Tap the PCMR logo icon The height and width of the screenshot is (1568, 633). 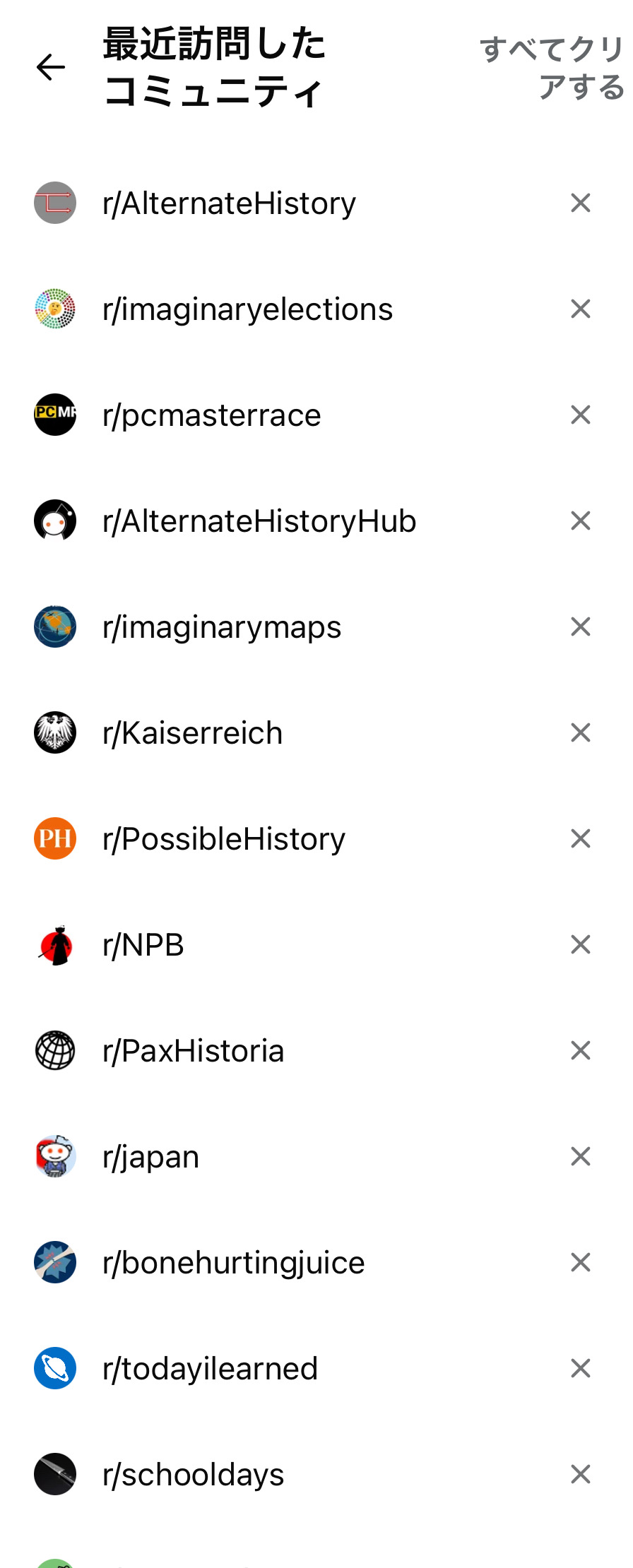(x=55, y=415)
